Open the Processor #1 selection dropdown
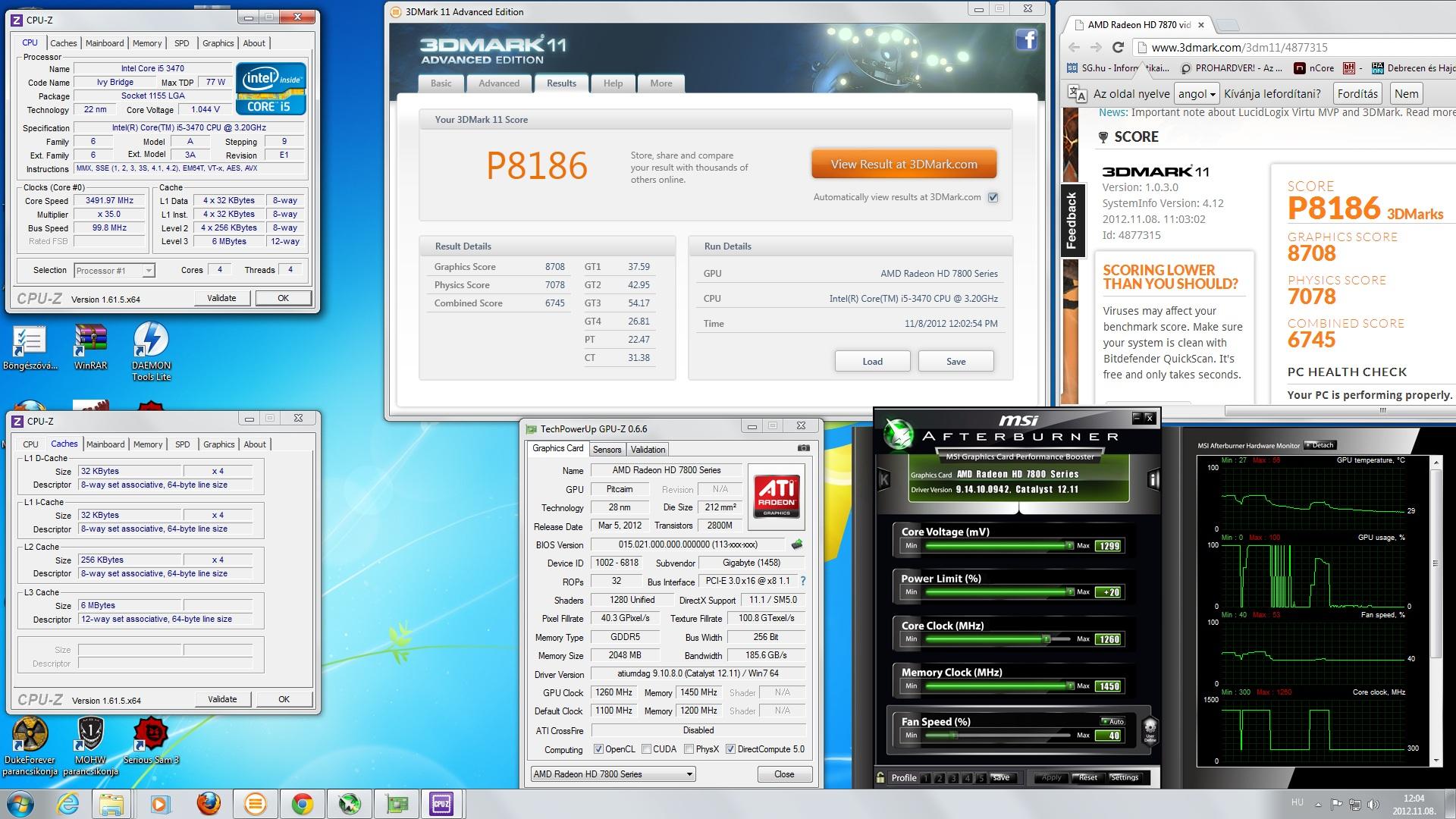 [x=115, y=271]
